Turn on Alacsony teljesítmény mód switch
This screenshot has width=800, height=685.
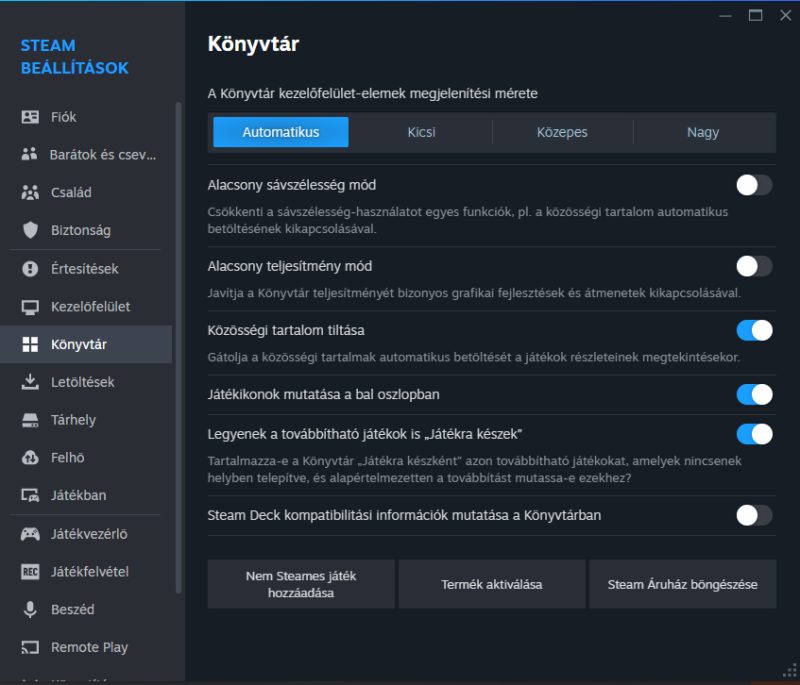754,266
